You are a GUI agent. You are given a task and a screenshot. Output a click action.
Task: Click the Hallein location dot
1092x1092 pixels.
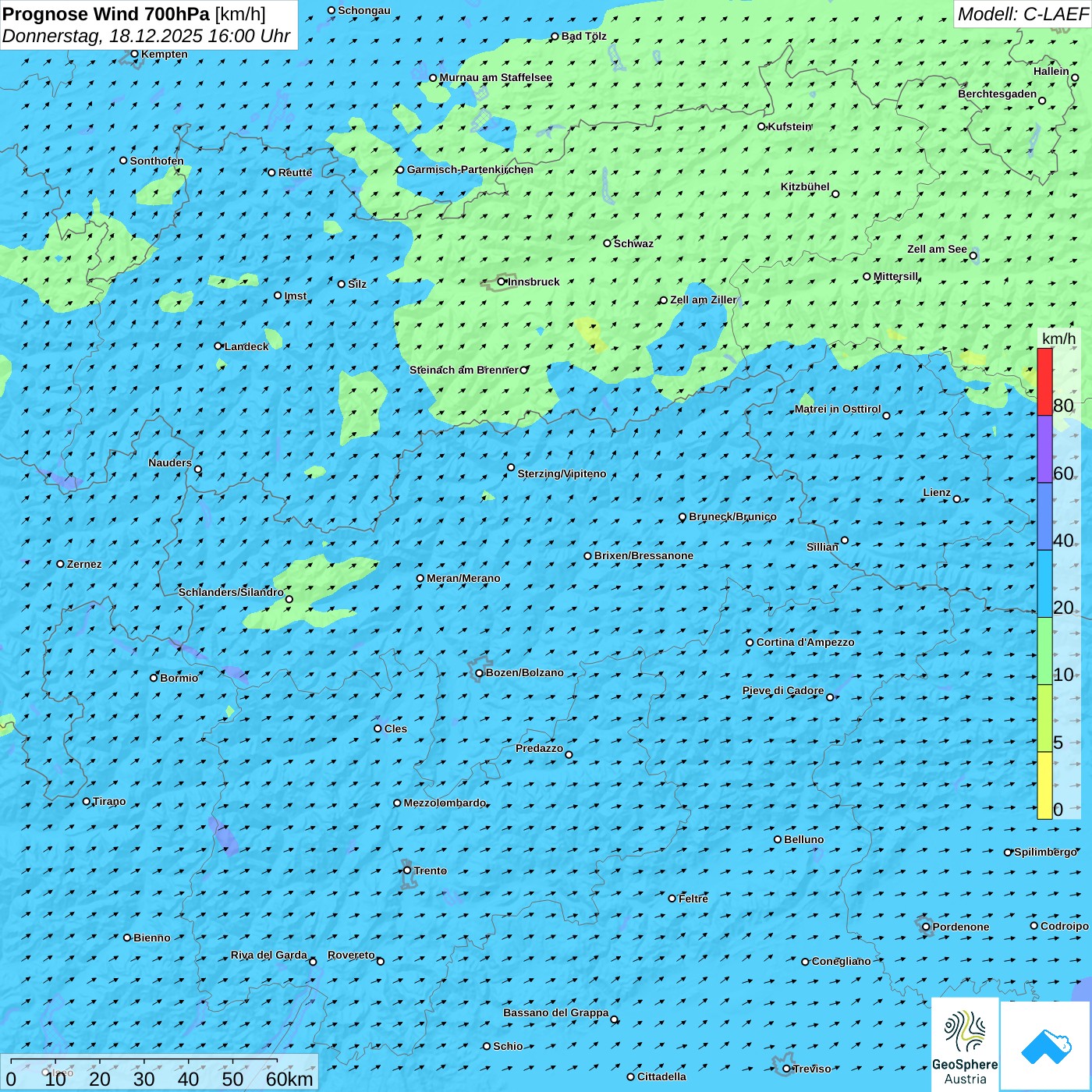coord(1074,78)
